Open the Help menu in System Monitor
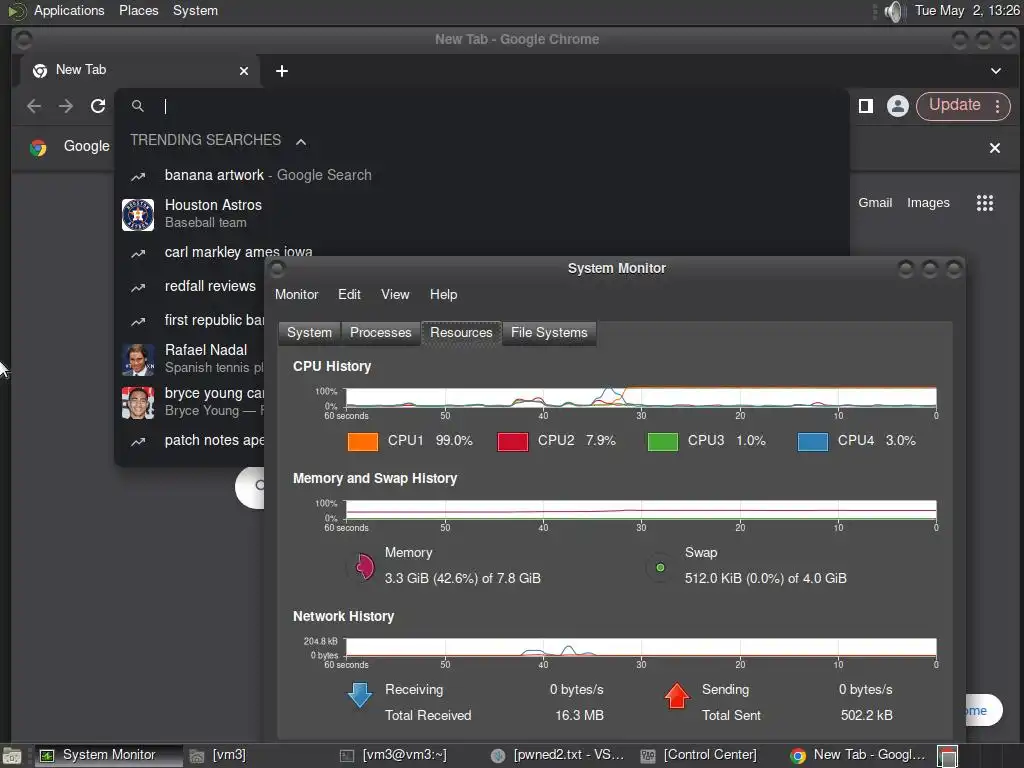Image resolution: width=1024 pixels, height=768 pixels. (443, 295)
